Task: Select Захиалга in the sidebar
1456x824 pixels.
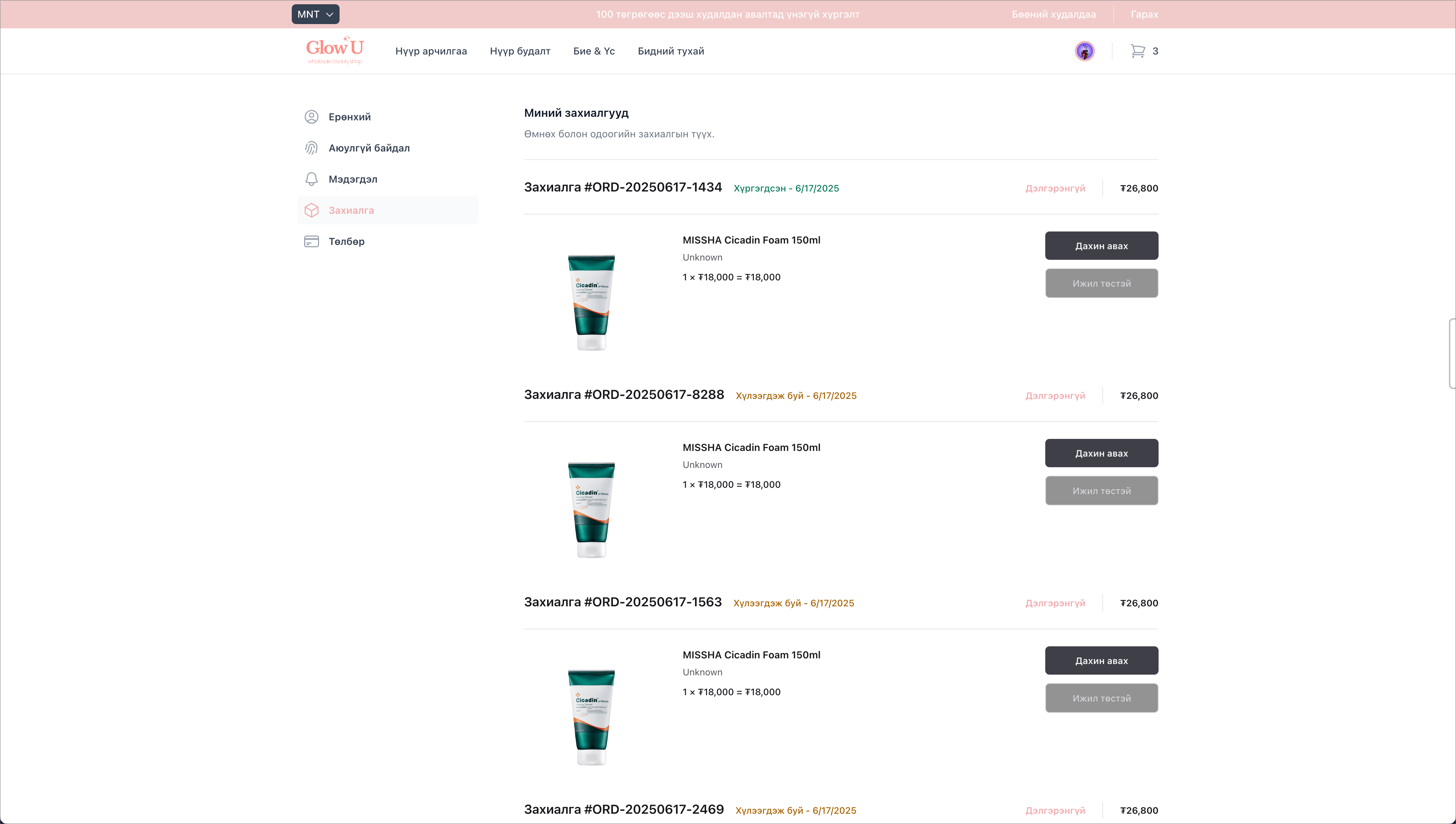Action: coord(388,210)
